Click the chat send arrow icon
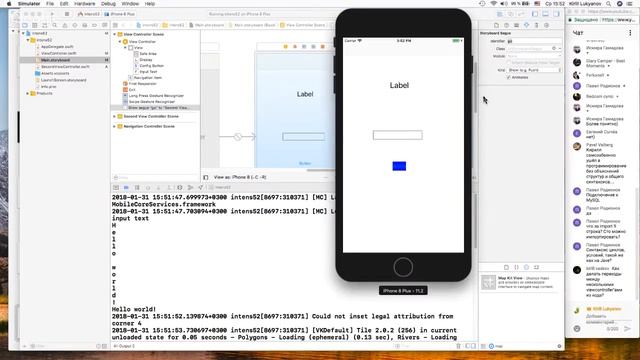The width and height of the screenshot is (640, 360). pyautogui.click(x=628, y=328)
